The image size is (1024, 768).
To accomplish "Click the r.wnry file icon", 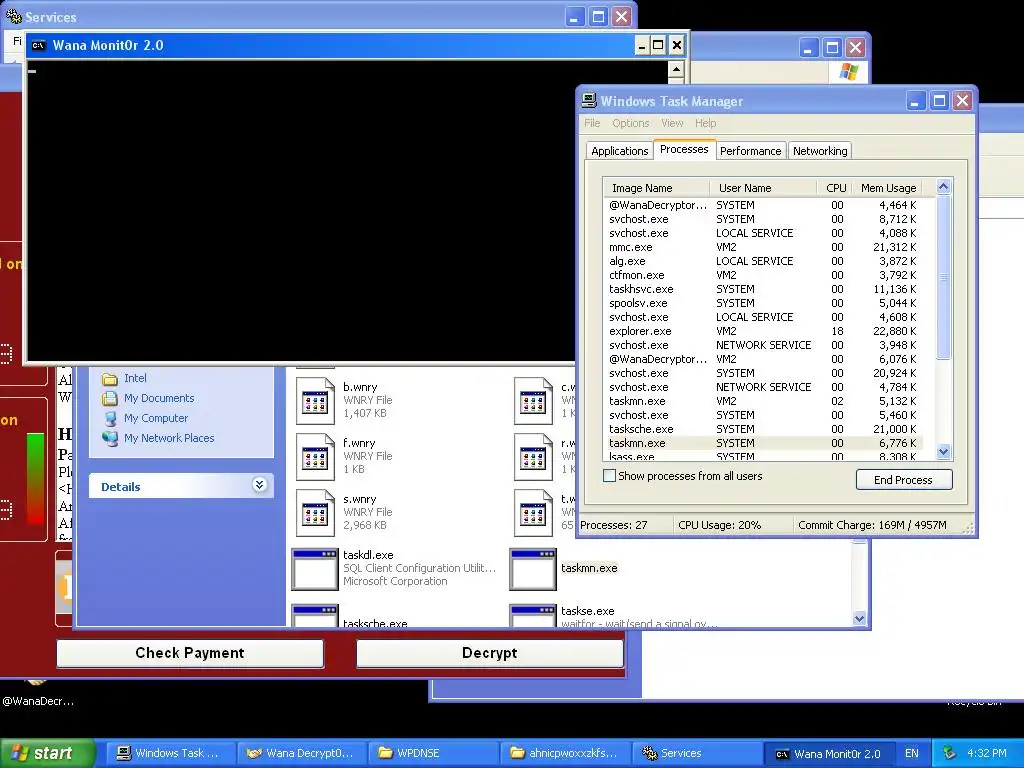I will pos(534,456).
